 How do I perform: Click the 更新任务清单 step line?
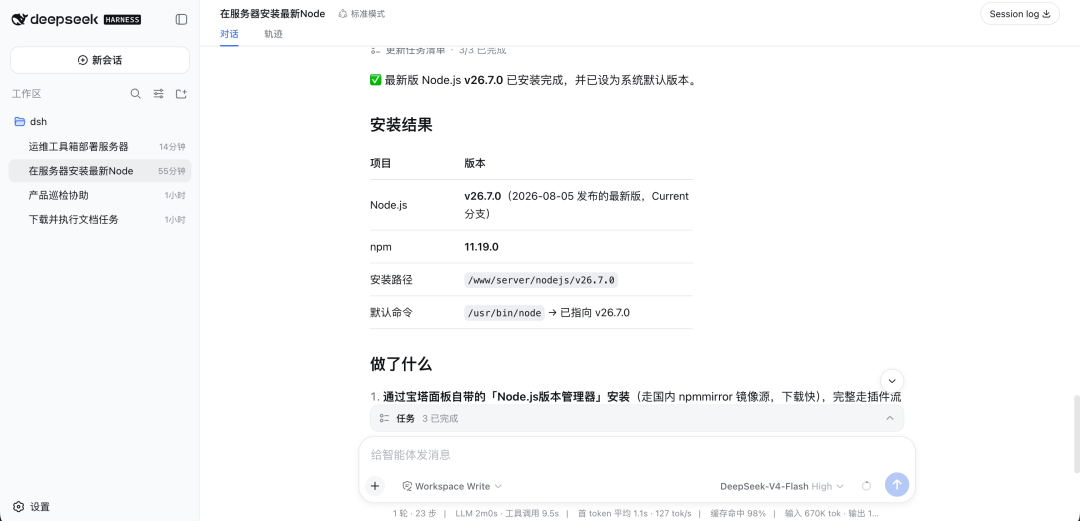coord(438,50)
